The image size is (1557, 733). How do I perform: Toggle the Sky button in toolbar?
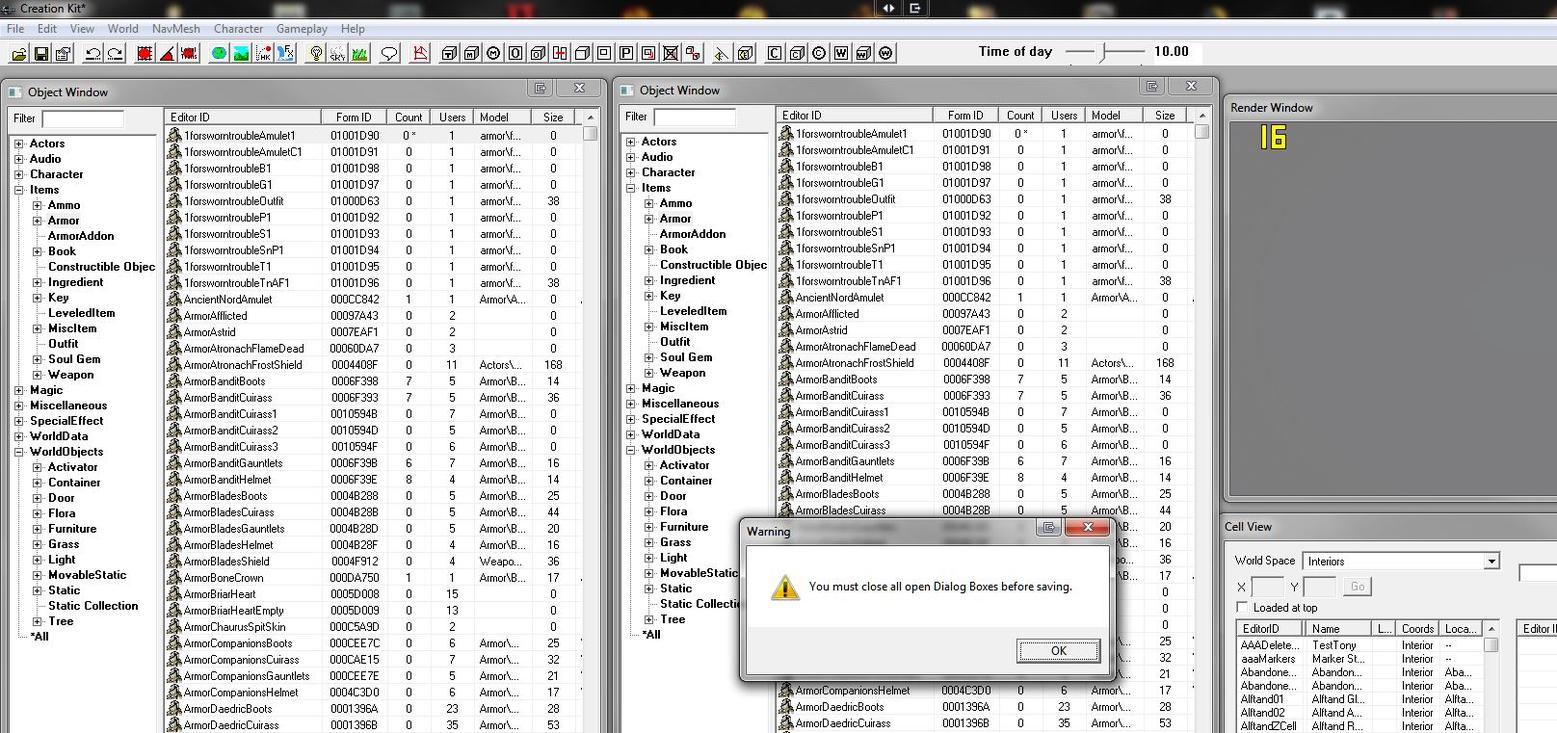click(x=338, y=53)
